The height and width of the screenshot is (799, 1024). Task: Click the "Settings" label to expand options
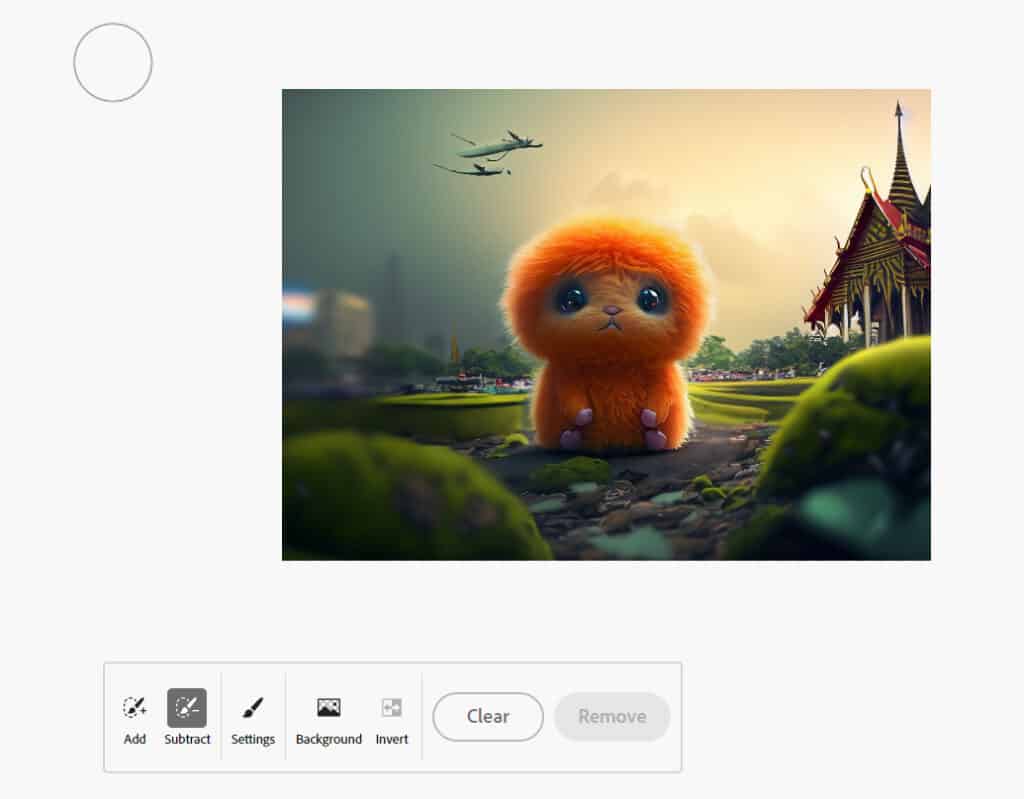point(253,739)
